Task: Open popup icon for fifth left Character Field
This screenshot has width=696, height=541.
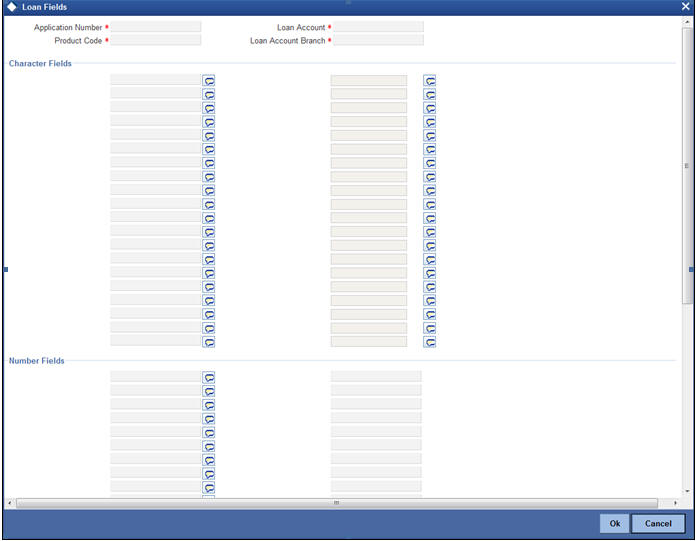Action: [x=209, y=136]
